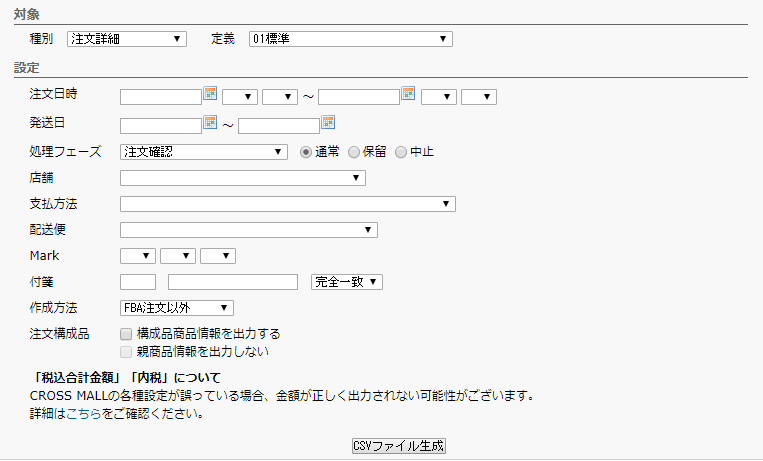Select the 保留 radio button
Image resolution: width=763 pixels, height=461 pixels.
point(354,152)
